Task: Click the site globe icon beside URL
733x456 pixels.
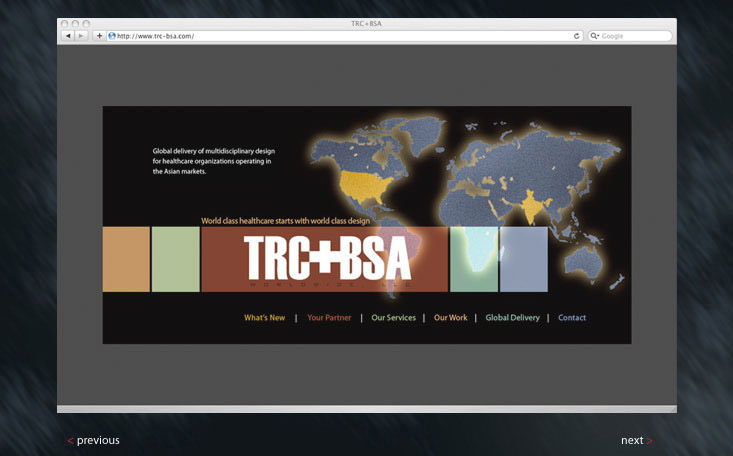Action: click(x=111, y=36)
